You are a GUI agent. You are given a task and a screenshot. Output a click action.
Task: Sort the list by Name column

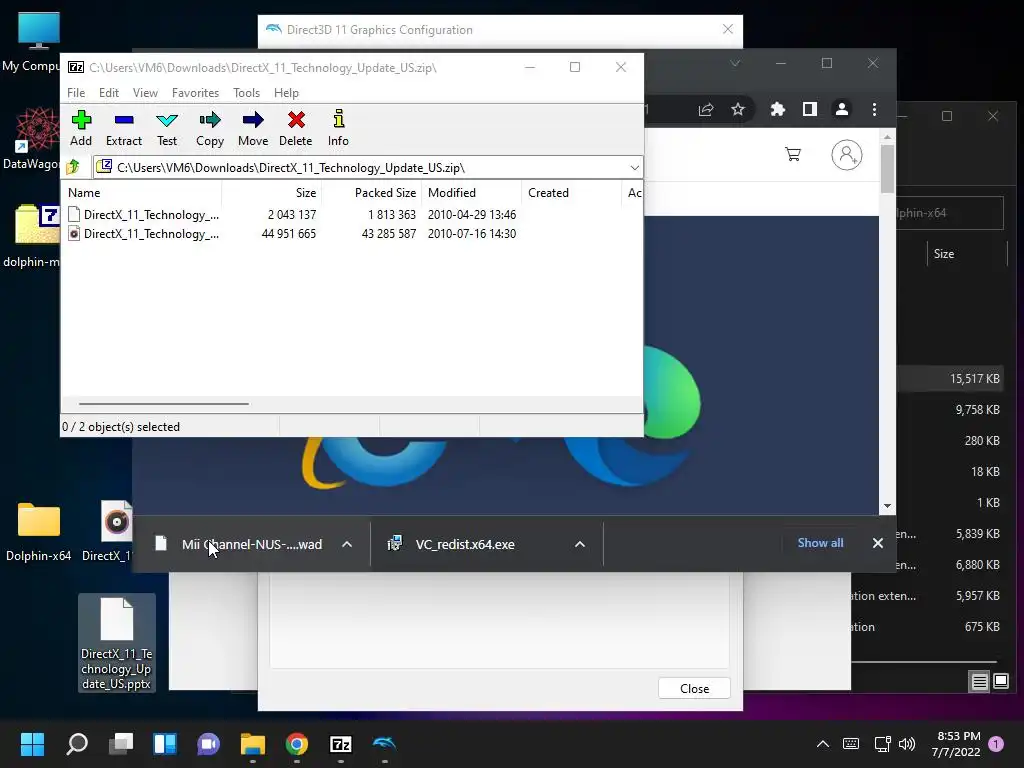pyautogui.click(x=142, y=193)
